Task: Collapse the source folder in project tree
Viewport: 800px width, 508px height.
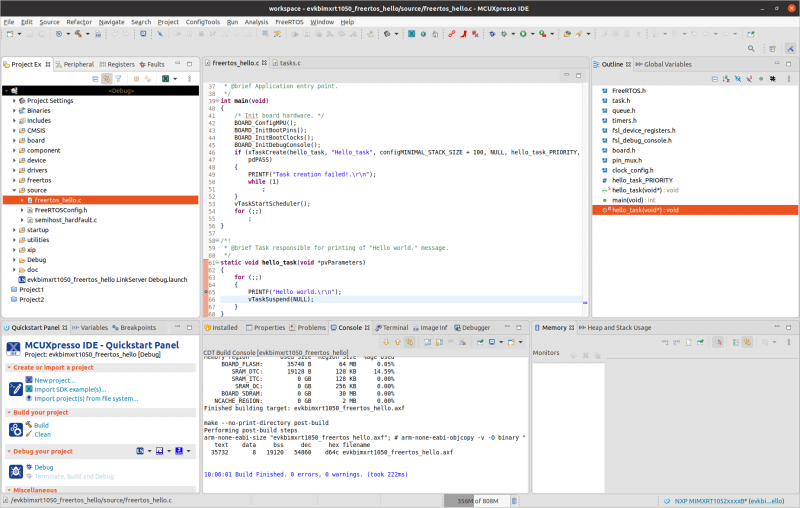Action: [14, 190]
